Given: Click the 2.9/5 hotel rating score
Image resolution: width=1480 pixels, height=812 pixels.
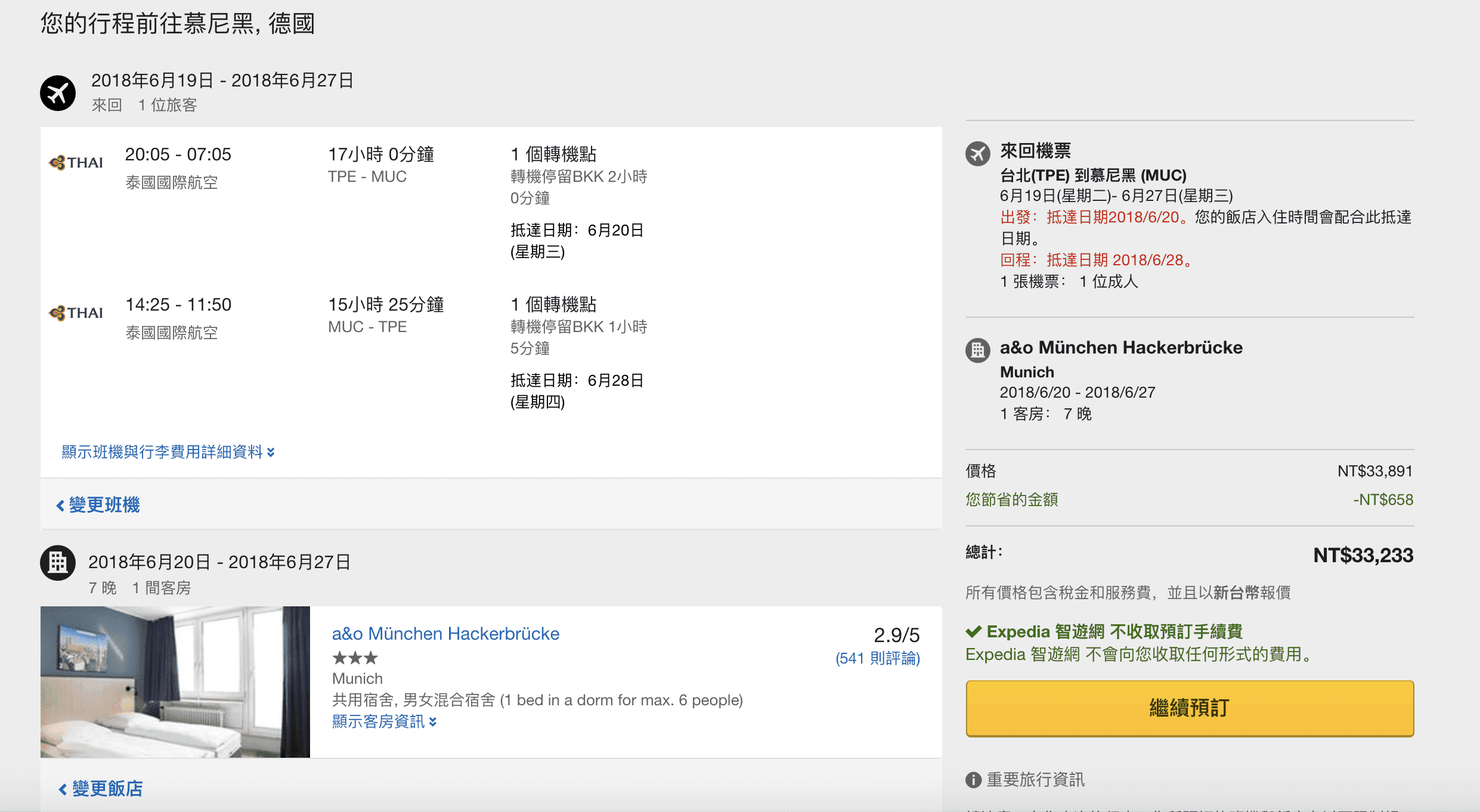Looking at the screenshot, I should click(x=896, y=634).
